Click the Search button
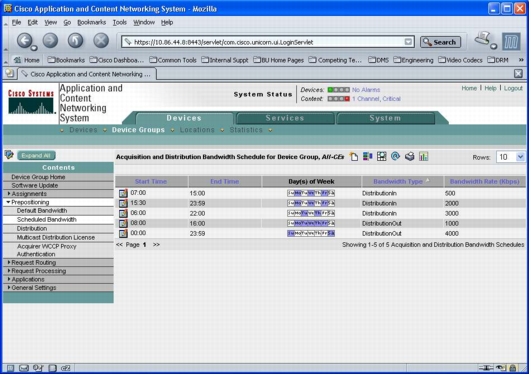The image size is (531, 376). coord(440,42)
